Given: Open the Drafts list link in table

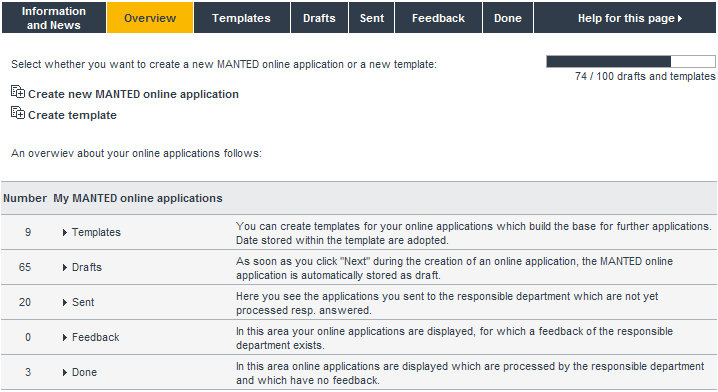Looking at the screenshot, I should [87, 267].
